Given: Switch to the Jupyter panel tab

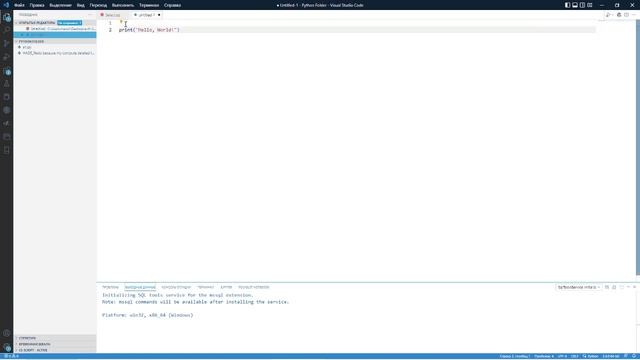Looking at the screenshot, I should tap(226, 287).
